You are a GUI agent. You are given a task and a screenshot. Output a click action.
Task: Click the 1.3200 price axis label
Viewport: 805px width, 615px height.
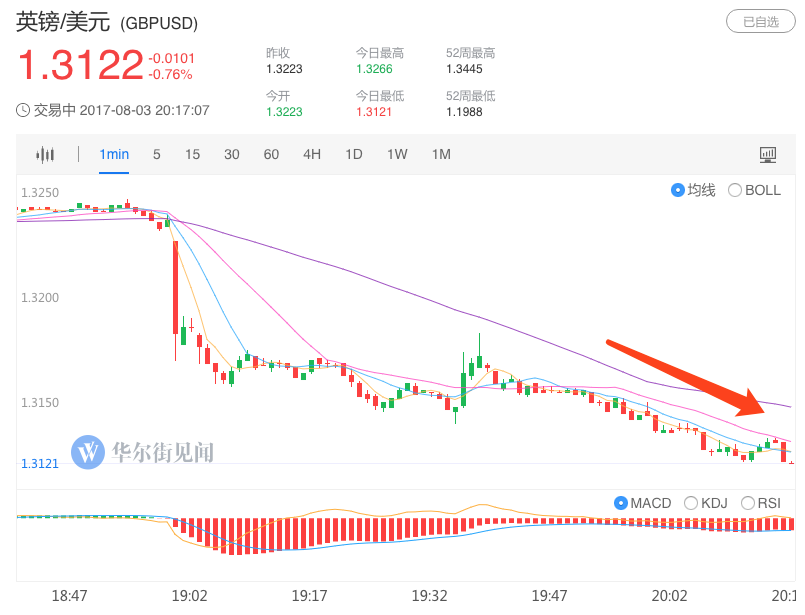click(40, 298)
